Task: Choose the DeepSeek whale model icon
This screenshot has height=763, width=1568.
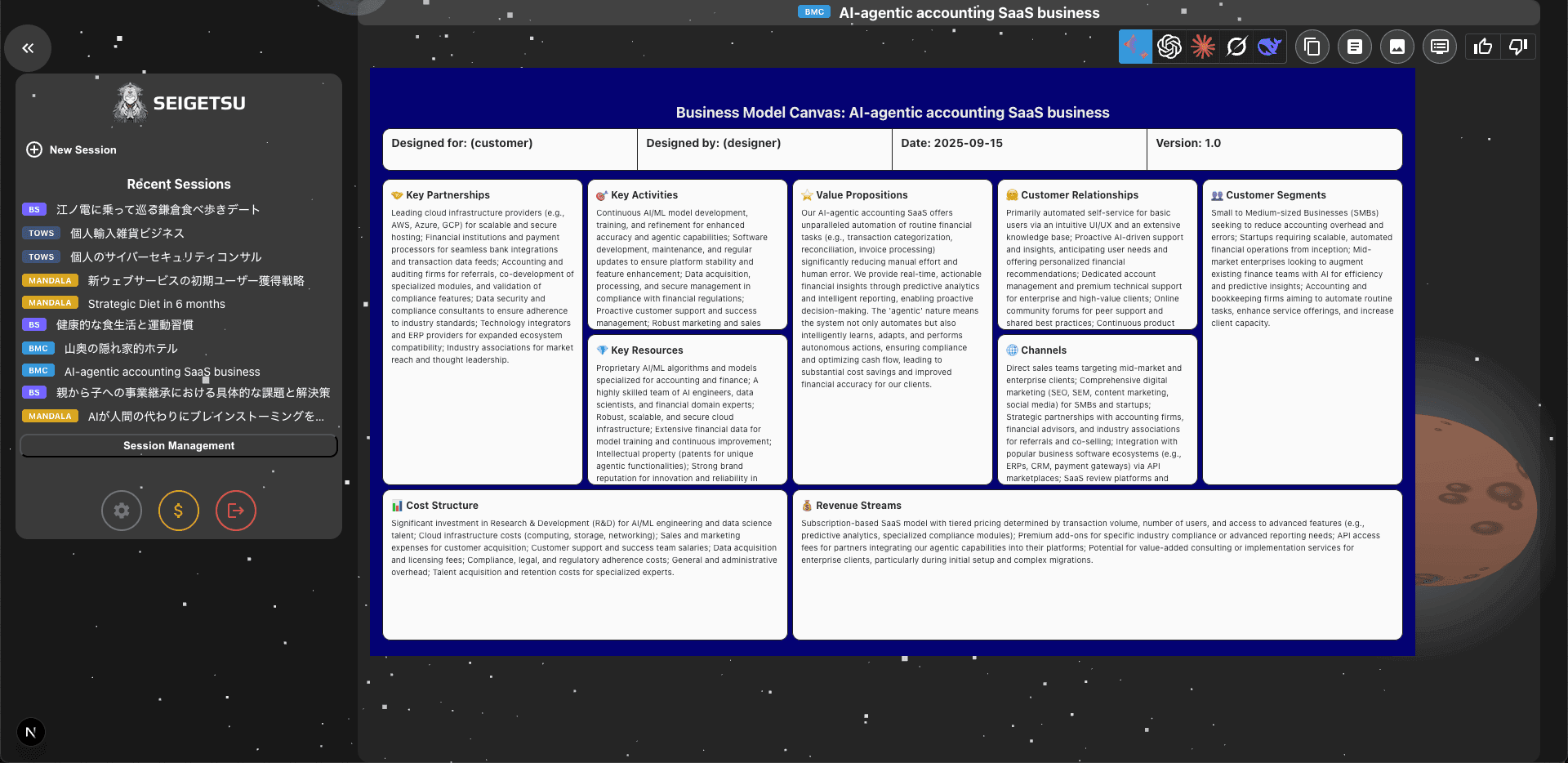Action: pyautogui.click(x=1269, y=47)
